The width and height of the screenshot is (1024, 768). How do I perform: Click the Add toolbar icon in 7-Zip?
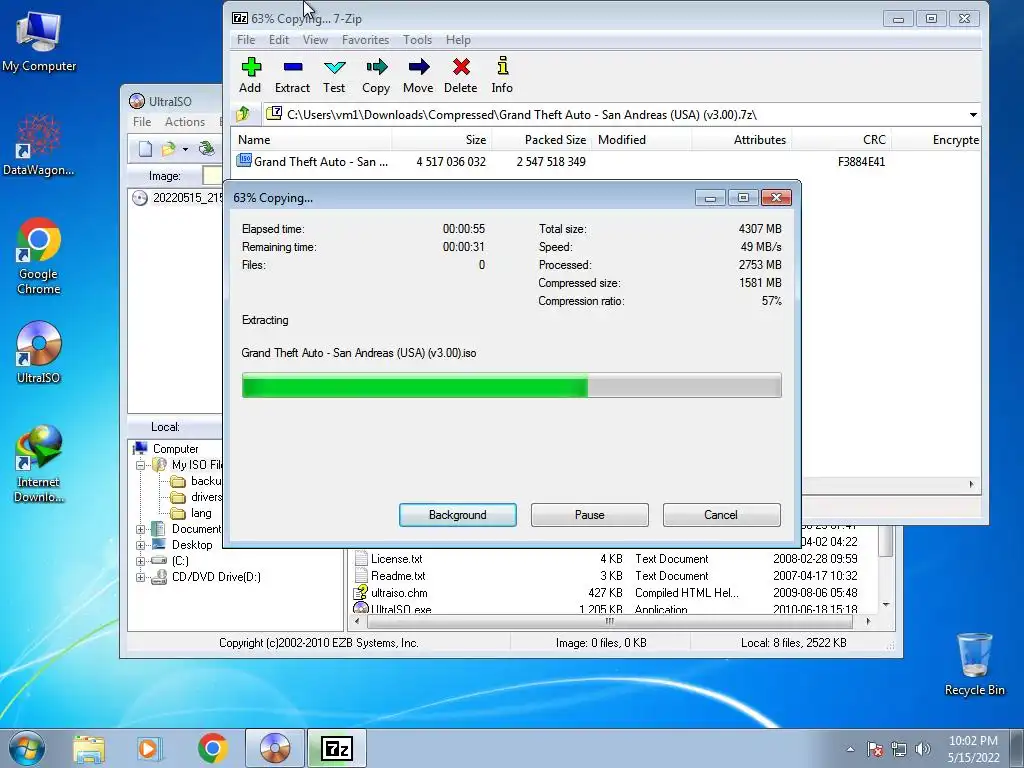click(x=251, y=75)
